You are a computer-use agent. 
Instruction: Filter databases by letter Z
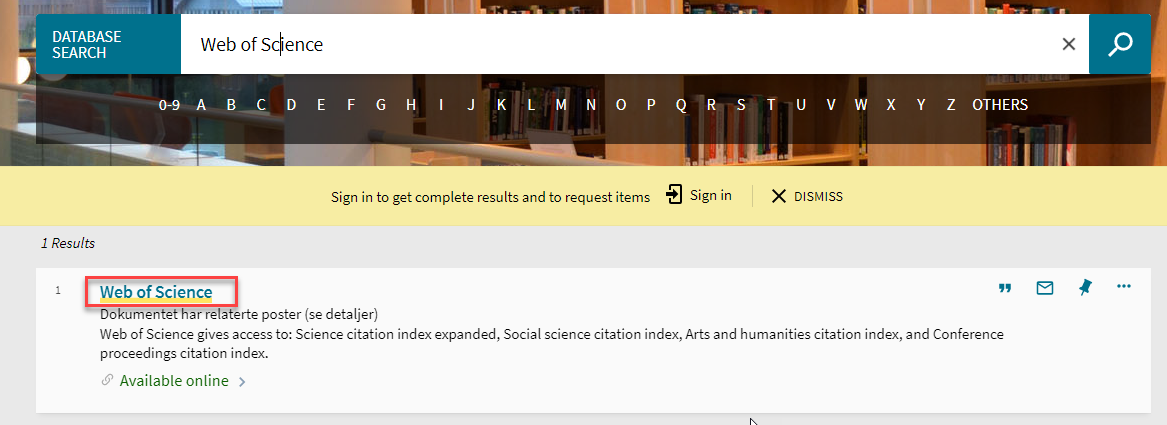(x=951, y=105)
